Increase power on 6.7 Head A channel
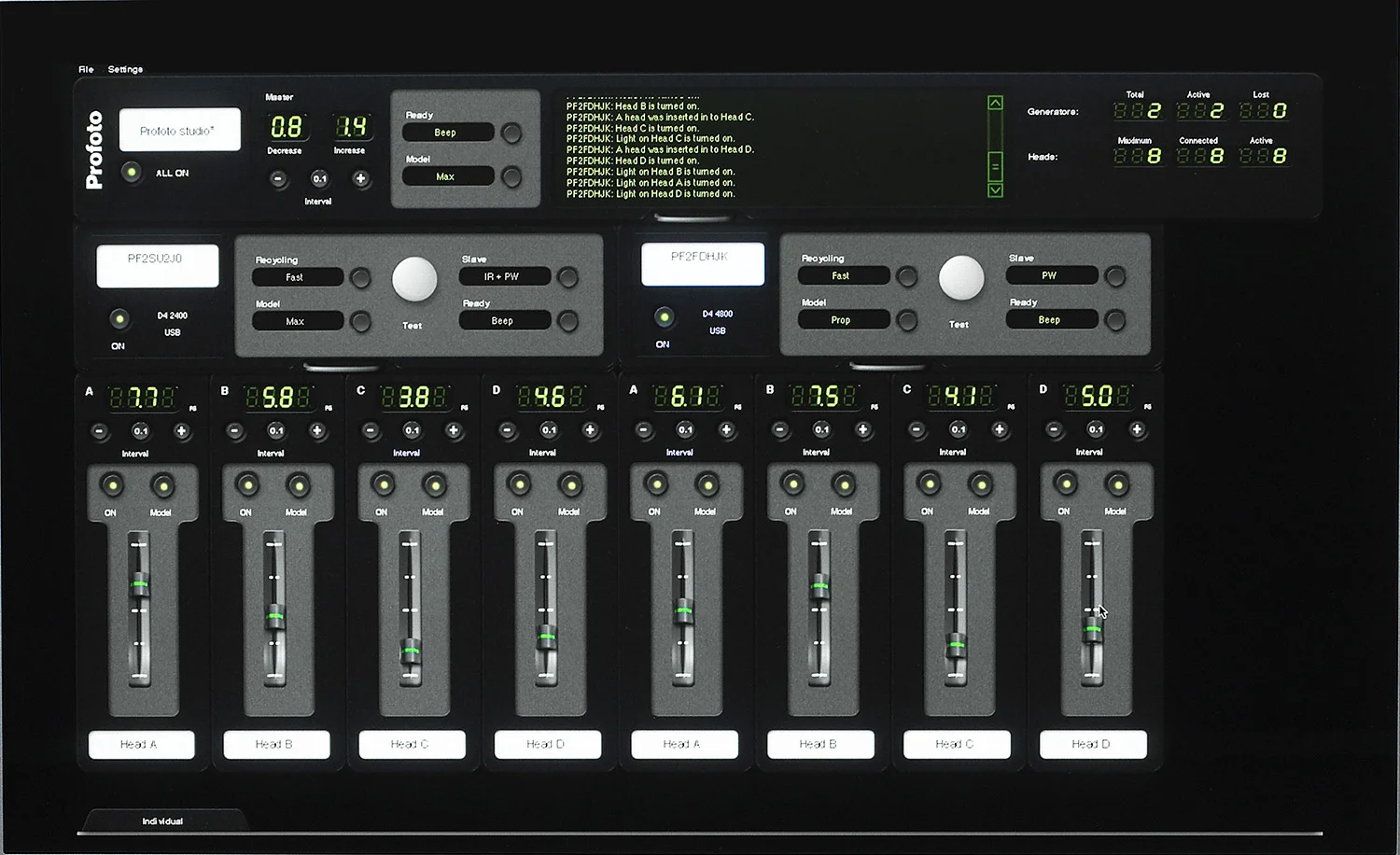1400x855 pixels. (726, 430)
